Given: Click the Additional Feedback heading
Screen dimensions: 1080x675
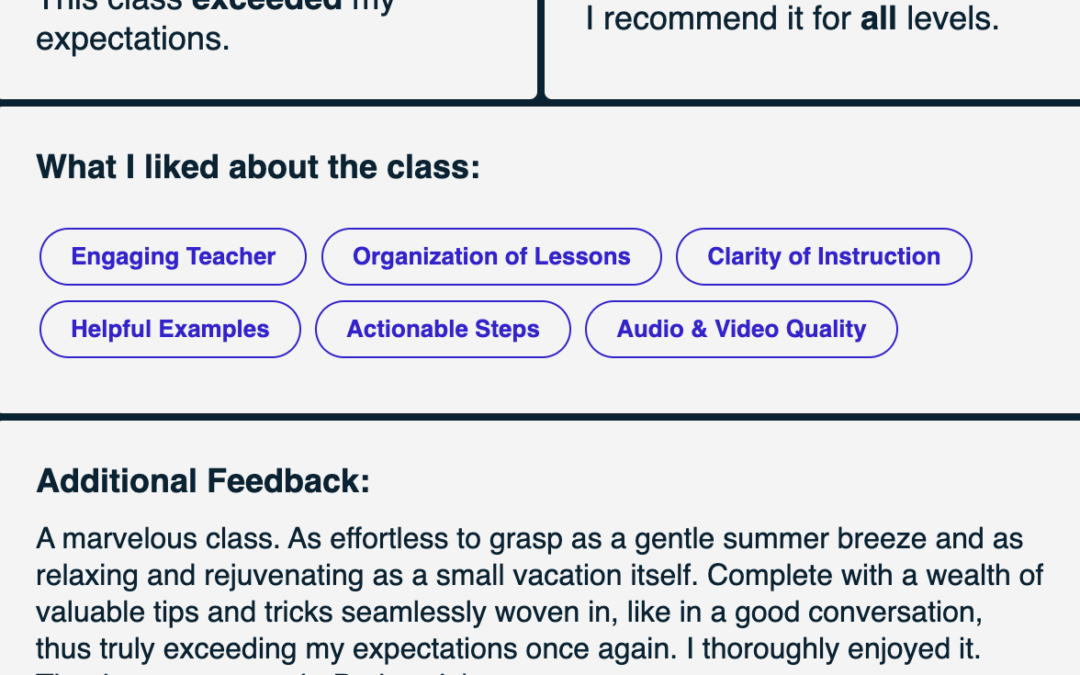Looking at the screenshot, I should pos(203,481).
